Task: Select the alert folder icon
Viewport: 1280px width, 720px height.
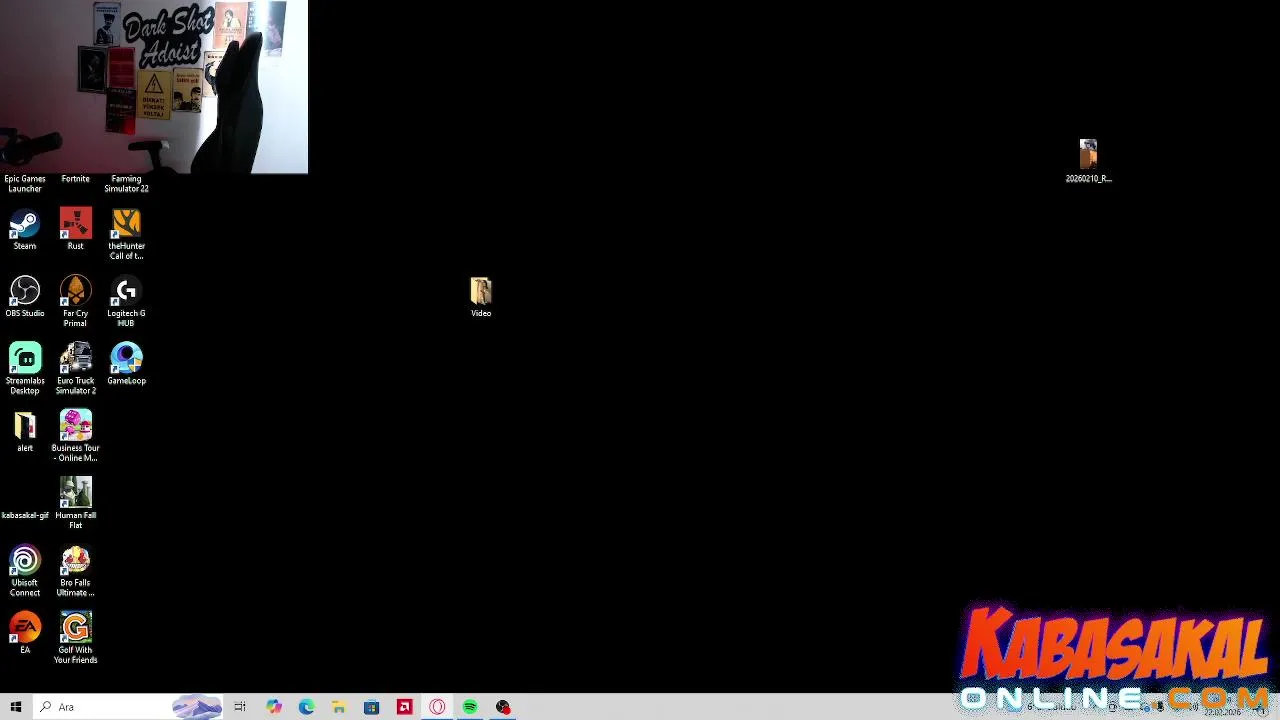Action: point(25,431)
